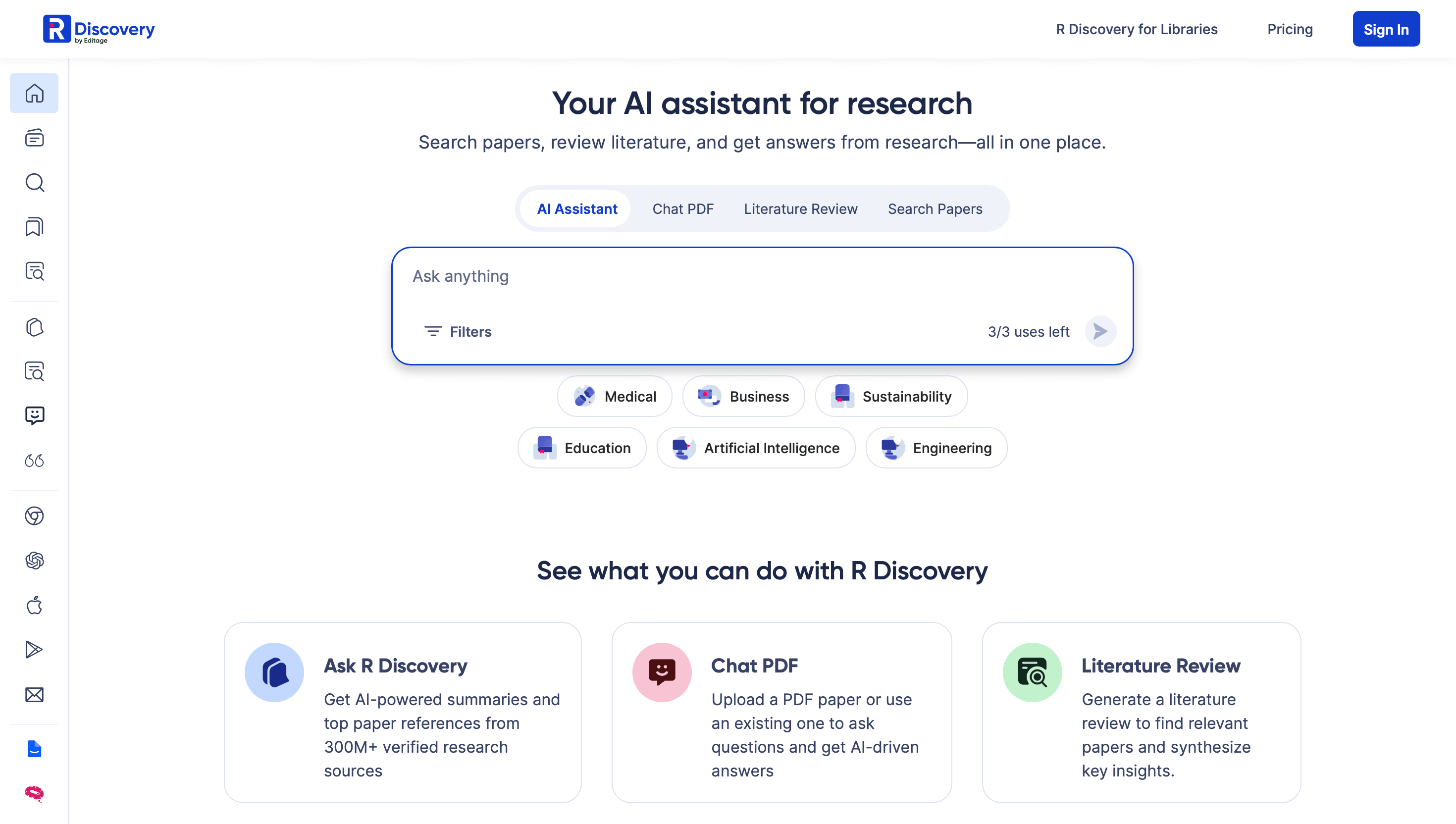Open the pink brain sidebar icon
Screen dimensions: 1456x824
(34, 793)
